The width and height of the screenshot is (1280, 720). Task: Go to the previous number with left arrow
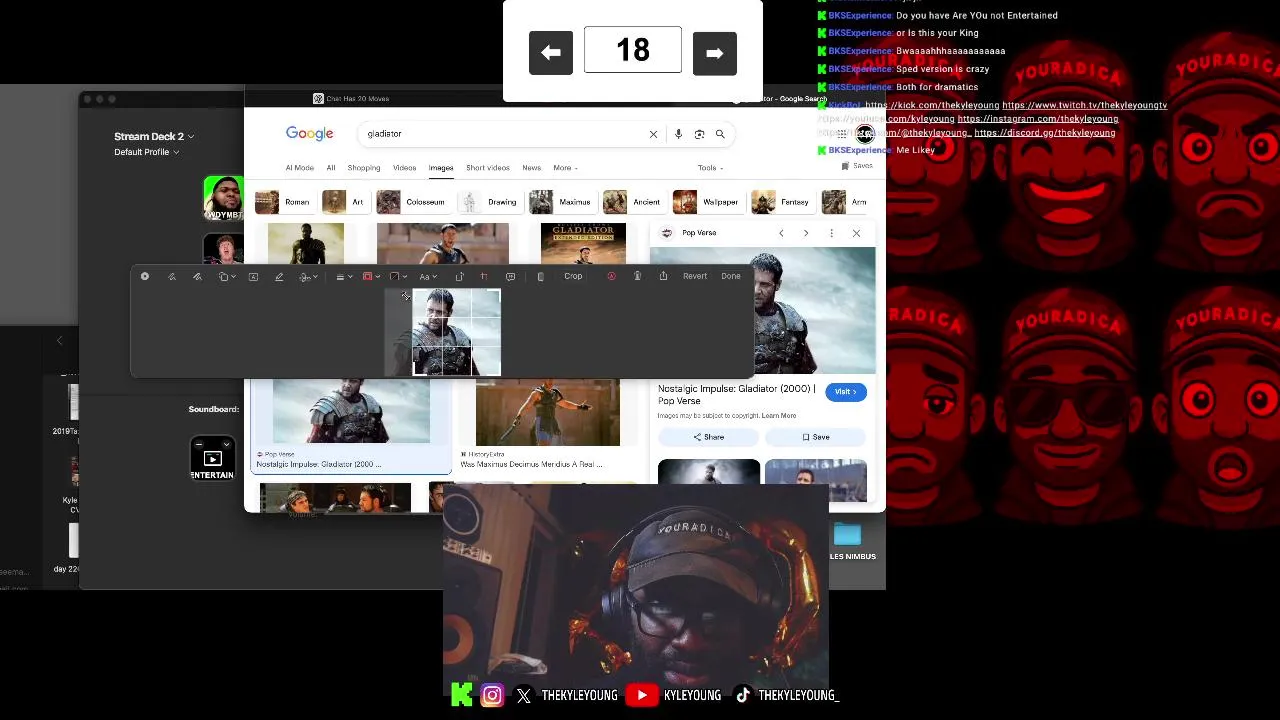click(x=551, y=53)
